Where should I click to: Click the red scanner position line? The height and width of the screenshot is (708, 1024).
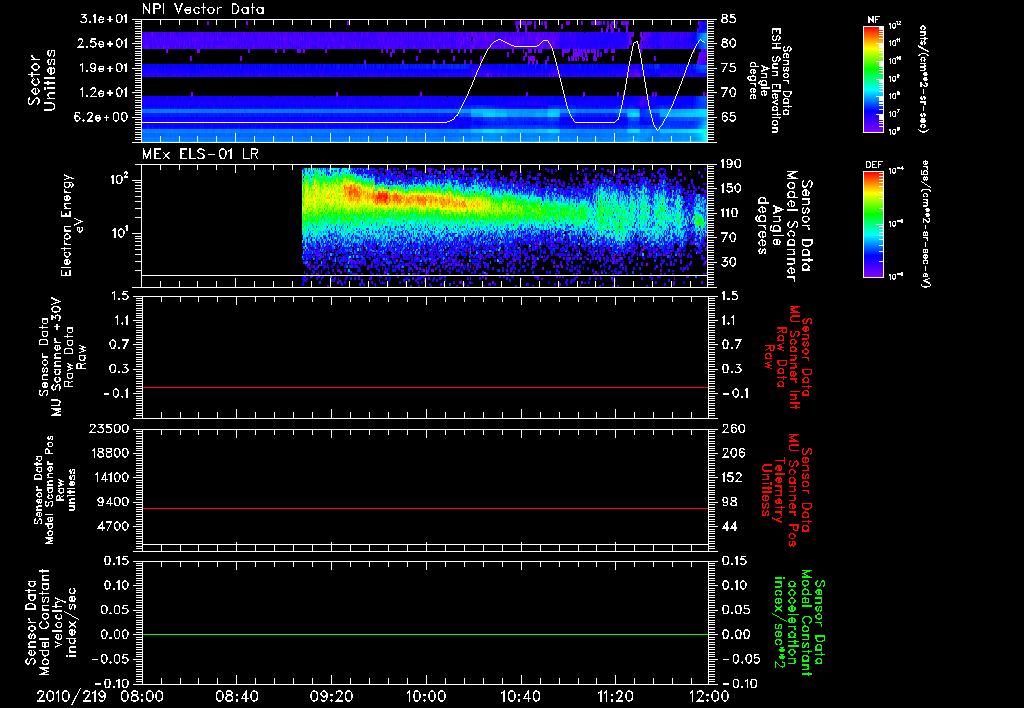click(x=425, y=509)
